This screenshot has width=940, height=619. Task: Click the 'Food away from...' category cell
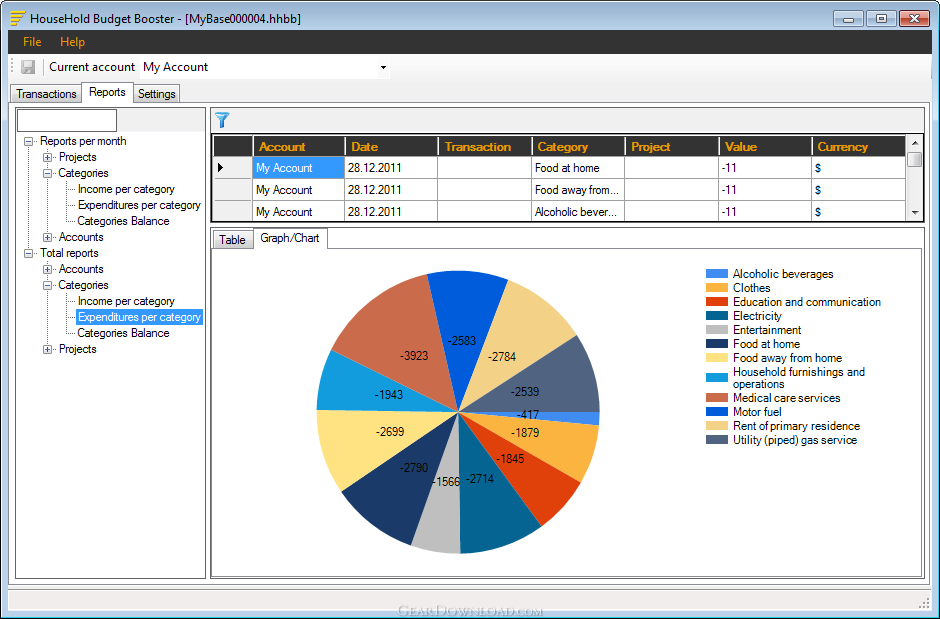(x=578, y=190)
